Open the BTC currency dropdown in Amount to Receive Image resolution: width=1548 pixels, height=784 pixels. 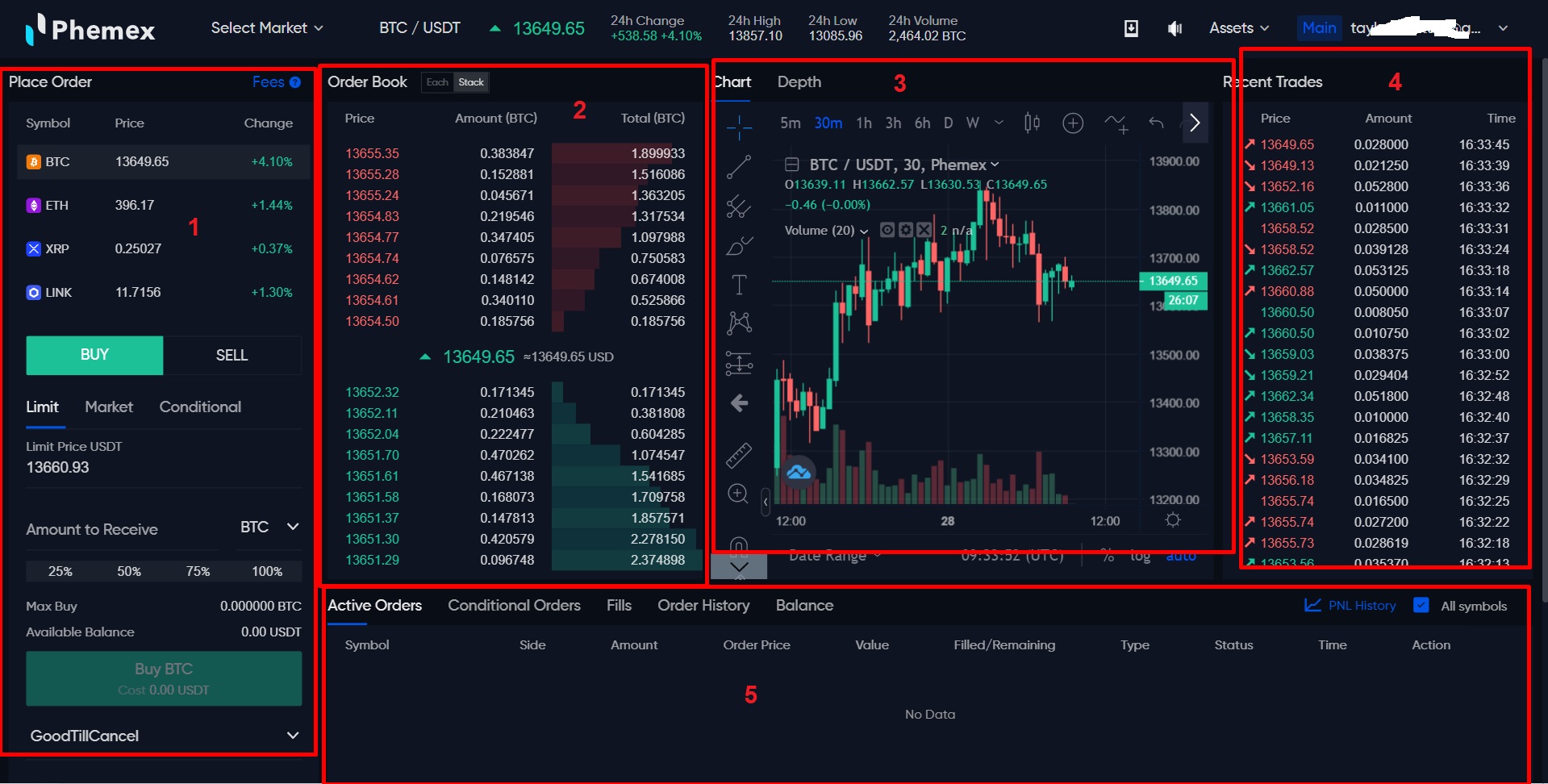(270, 527)
